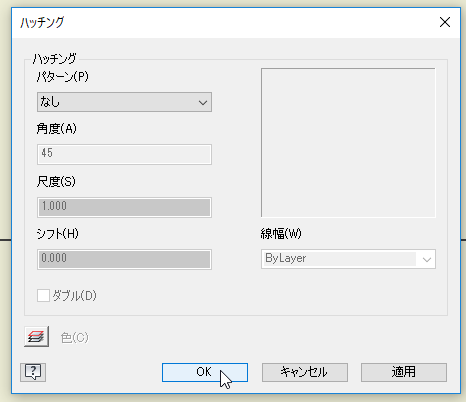Click the 角度 input field showing 45

click(x=124, y=154)
